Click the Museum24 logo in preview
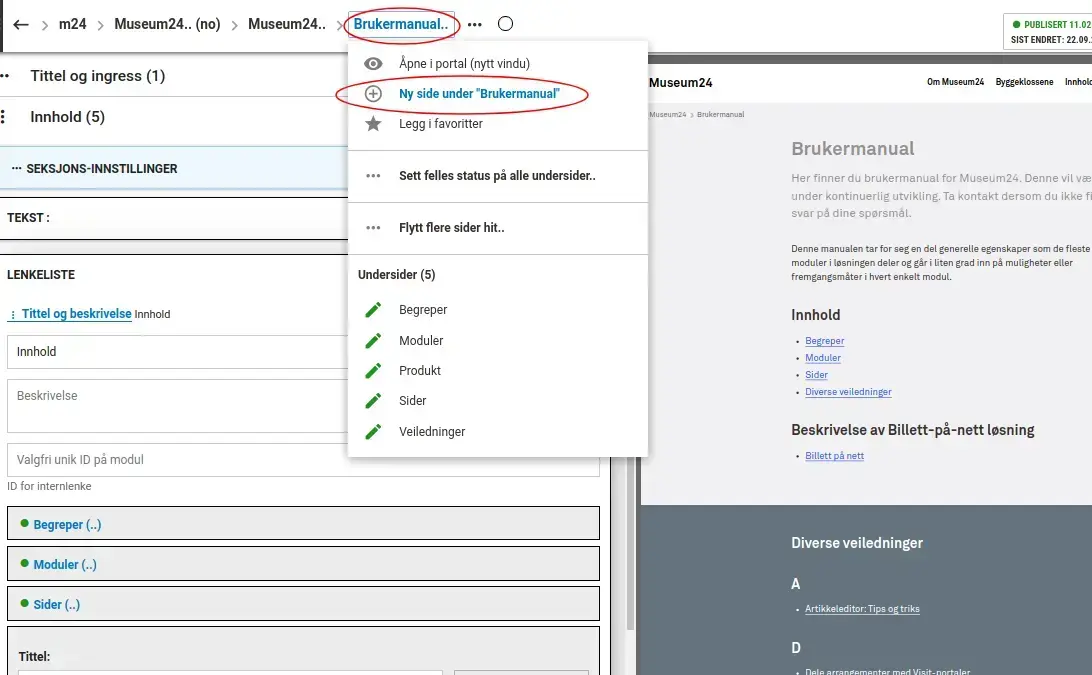1092x675 pixels. (680, 83)
